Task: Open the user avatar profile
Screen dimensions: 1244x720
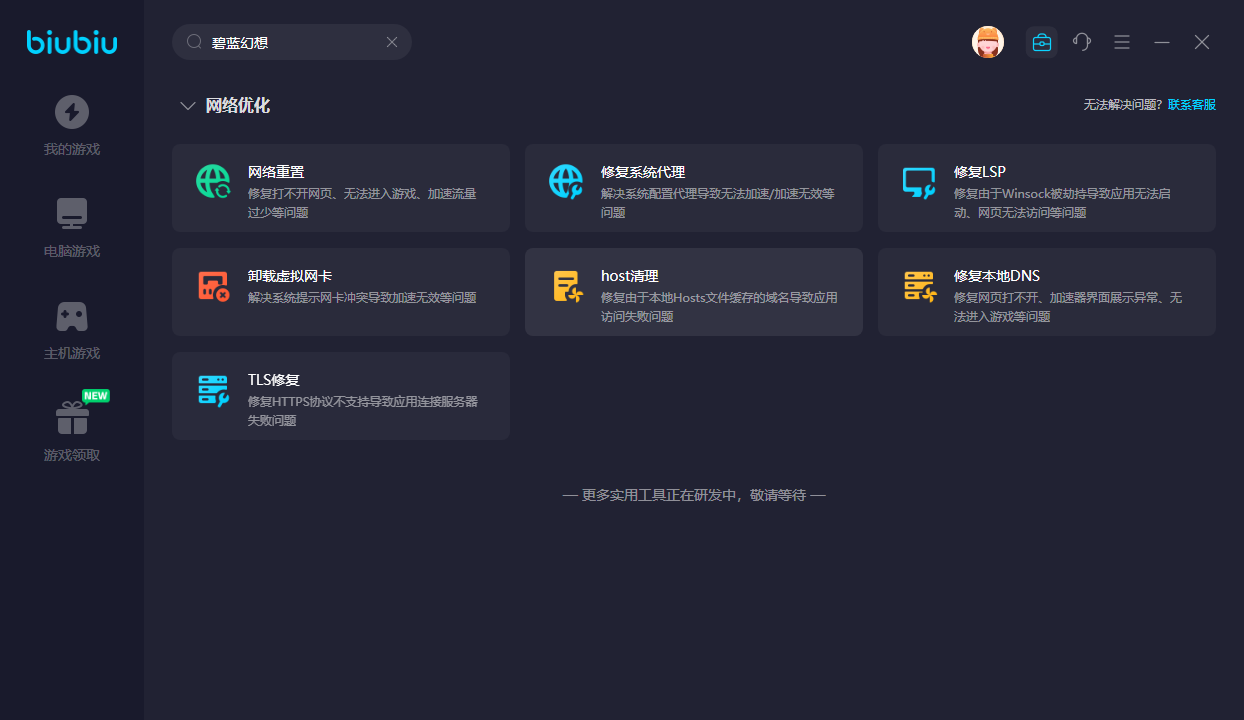Action: pos(987,42)
